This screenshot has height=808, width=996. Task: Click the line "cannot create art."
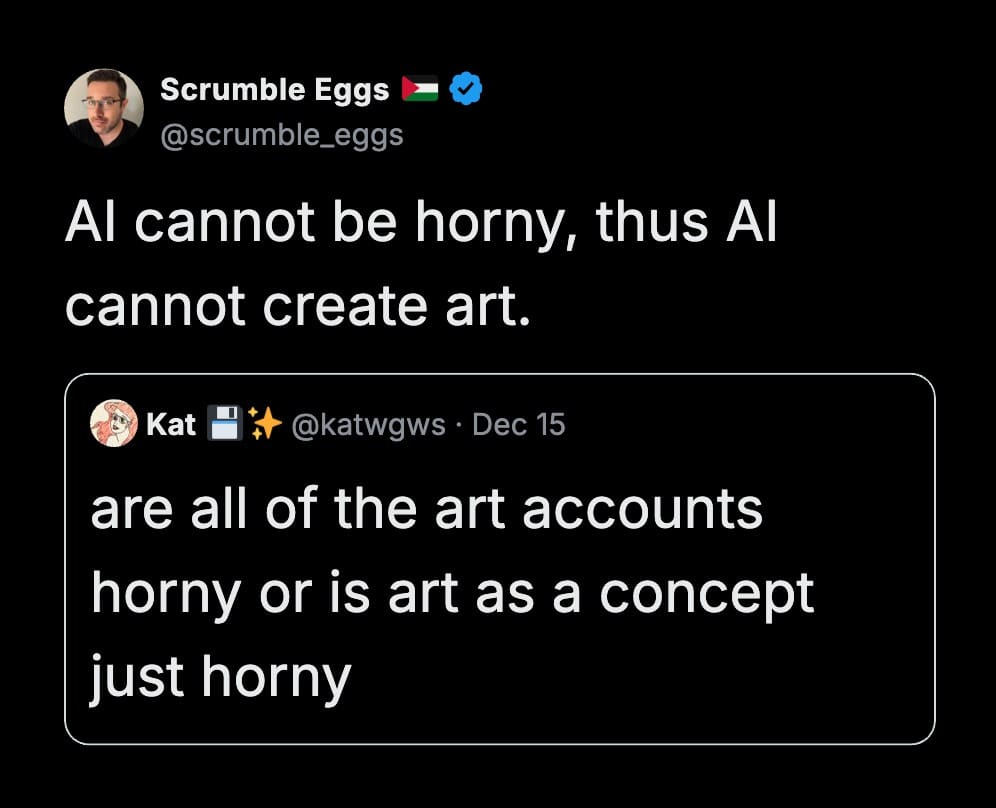[296, 304]
